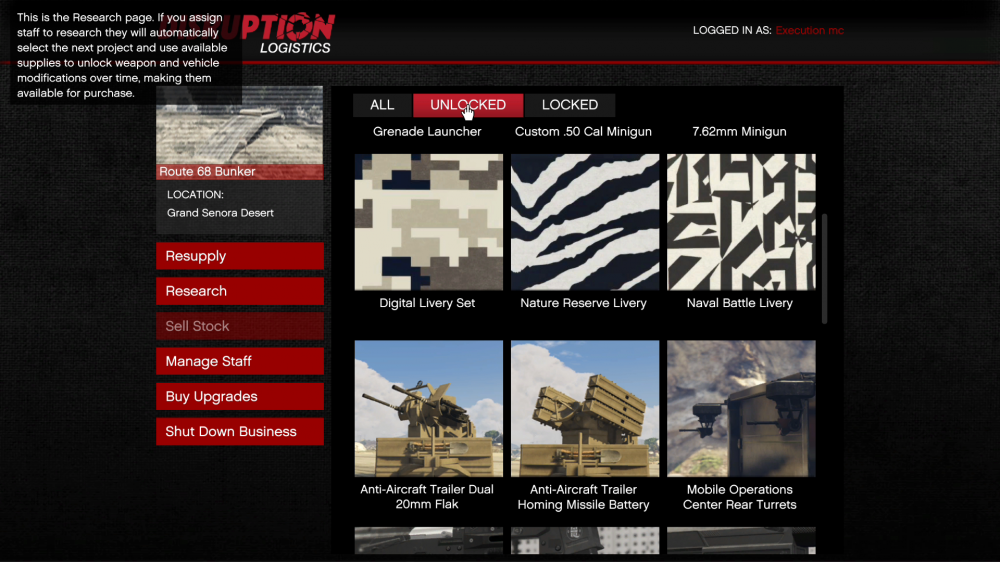Screen dimensions: 1000x562
Task: Select the UNLOCKED filter tab
Action: pyautogui.click(x=468, y=105)
